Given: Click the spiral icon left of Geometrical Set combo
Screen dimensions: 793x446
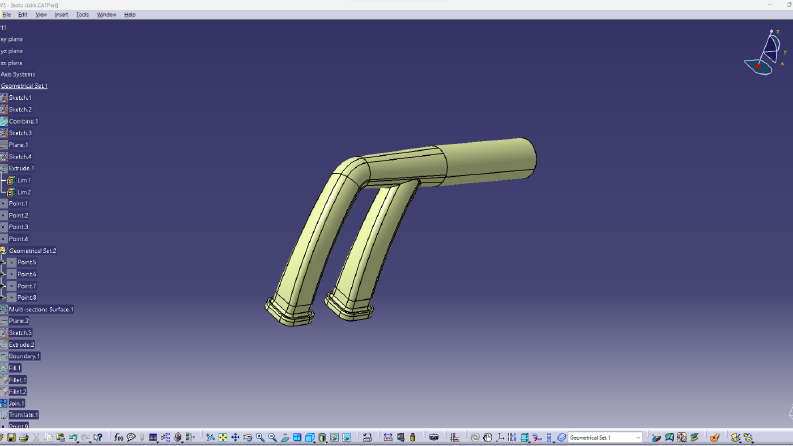Looking at the screenshot, I should point(475,437).
